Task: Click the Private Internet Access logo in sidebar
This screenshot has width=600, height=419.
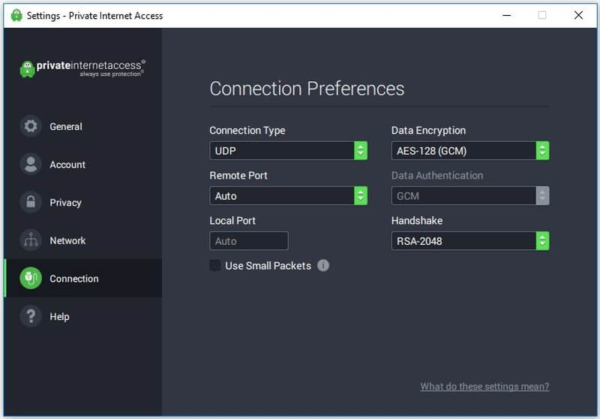Action: (82, 69)
